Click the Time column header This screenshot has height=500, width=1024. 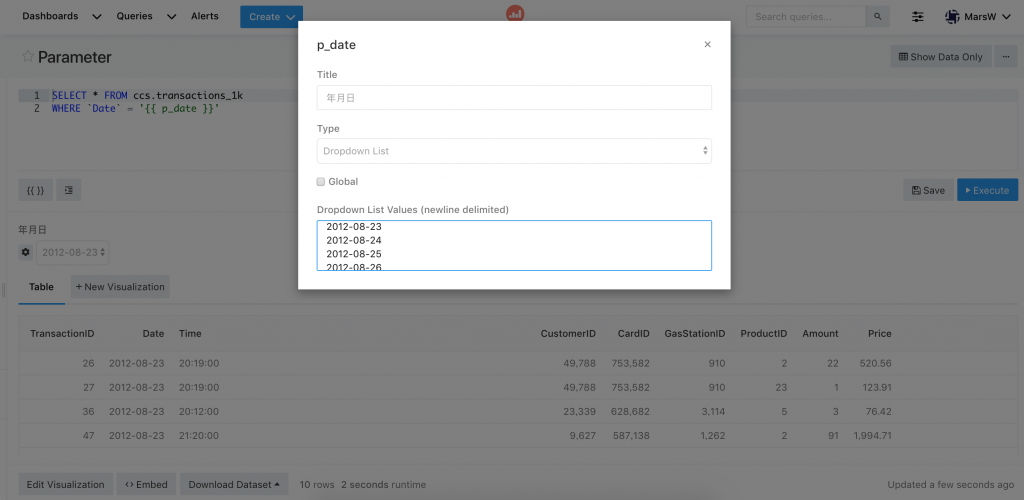(190, 334)
